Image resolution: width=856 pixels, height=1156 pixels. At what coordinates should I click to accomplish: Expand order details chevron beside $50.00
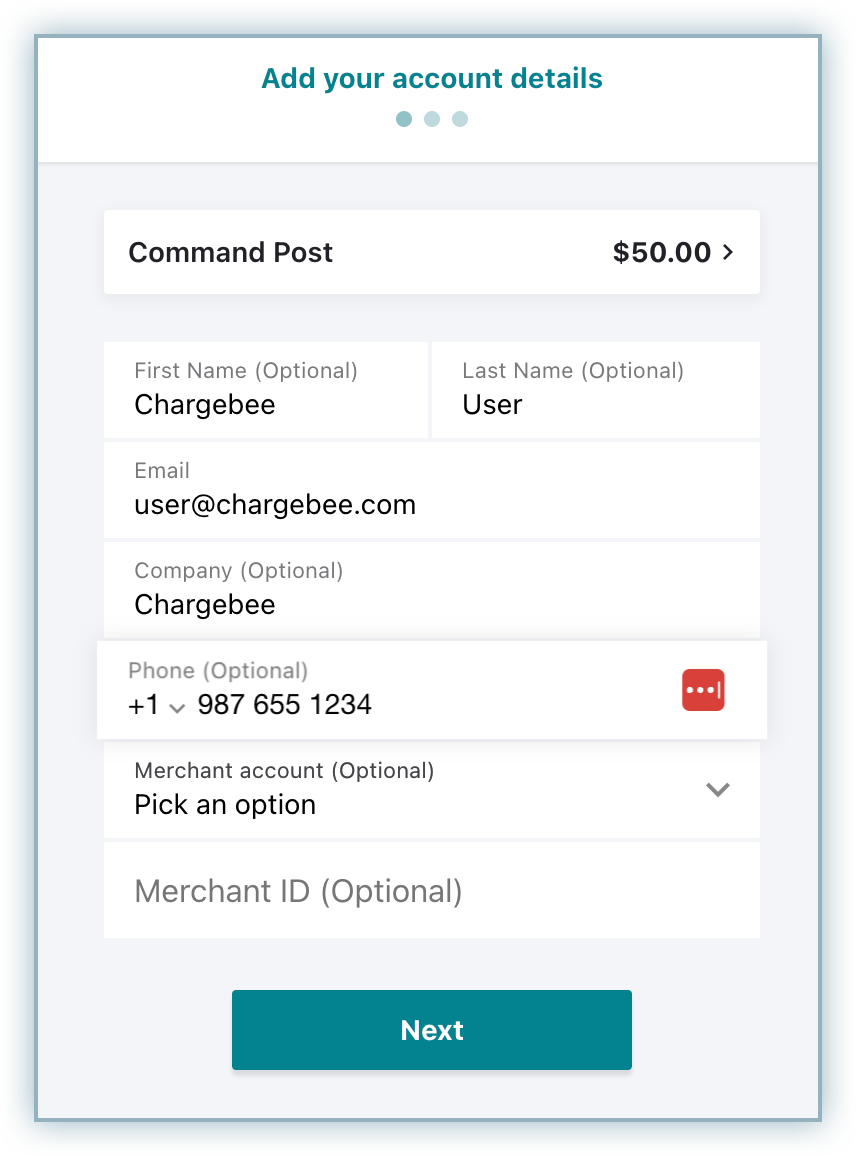728,252
